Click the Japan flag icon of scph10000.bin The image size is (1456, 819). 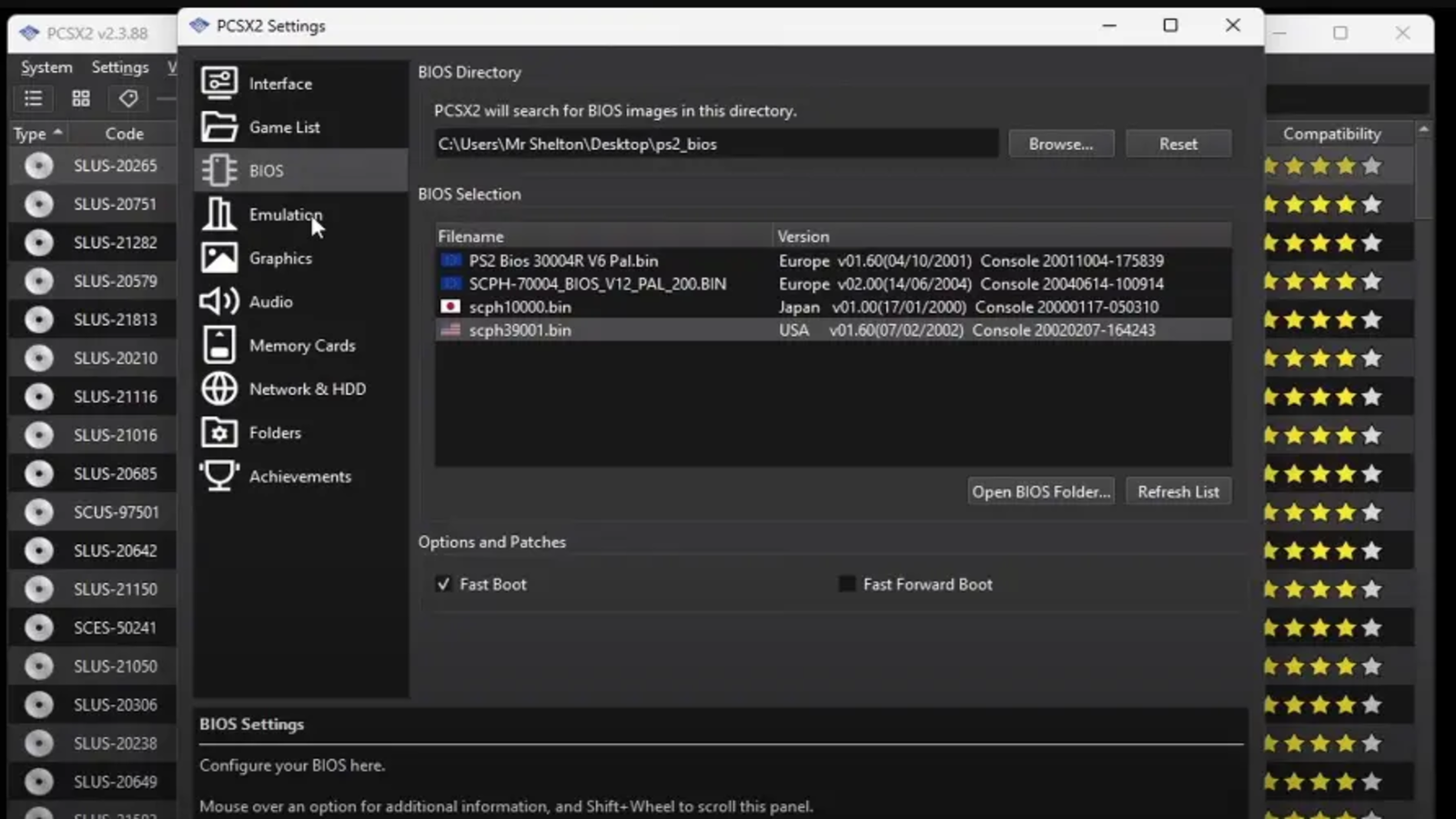[450, 307]
